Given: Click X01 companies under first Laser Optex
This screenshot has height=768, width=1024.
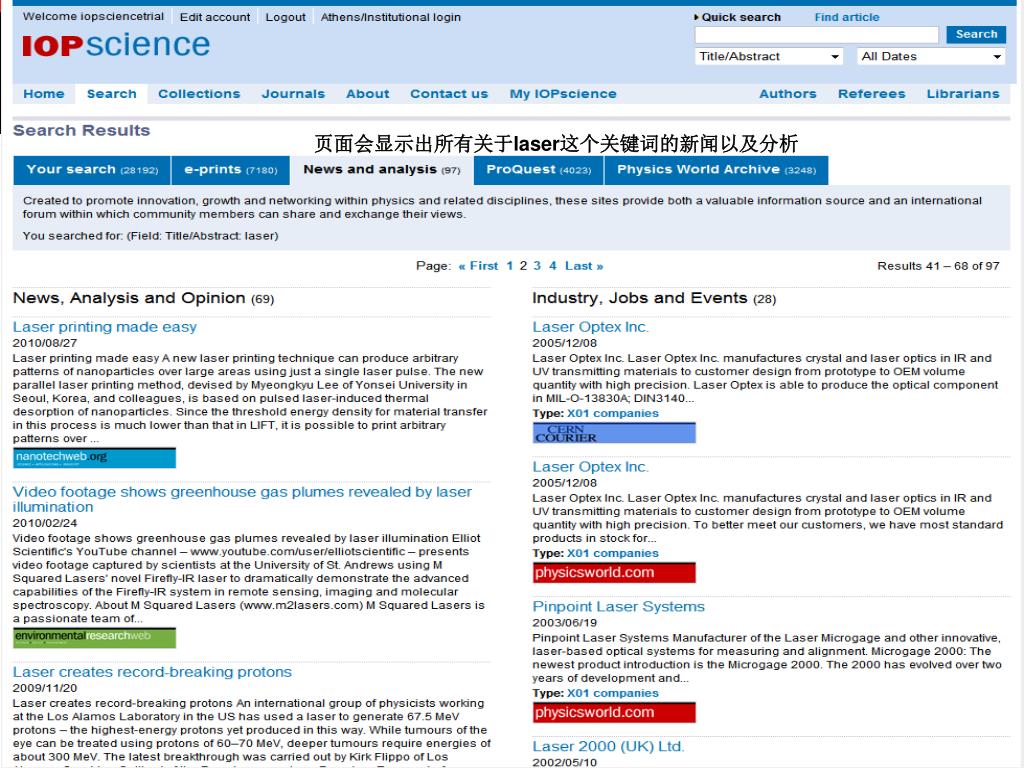Looking at the screenshot, I should tap(613, 413).
